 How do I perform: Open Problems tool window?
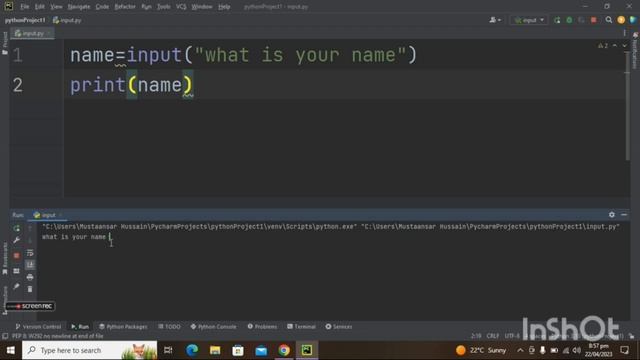pyautogui.click(x=262, y=327)
